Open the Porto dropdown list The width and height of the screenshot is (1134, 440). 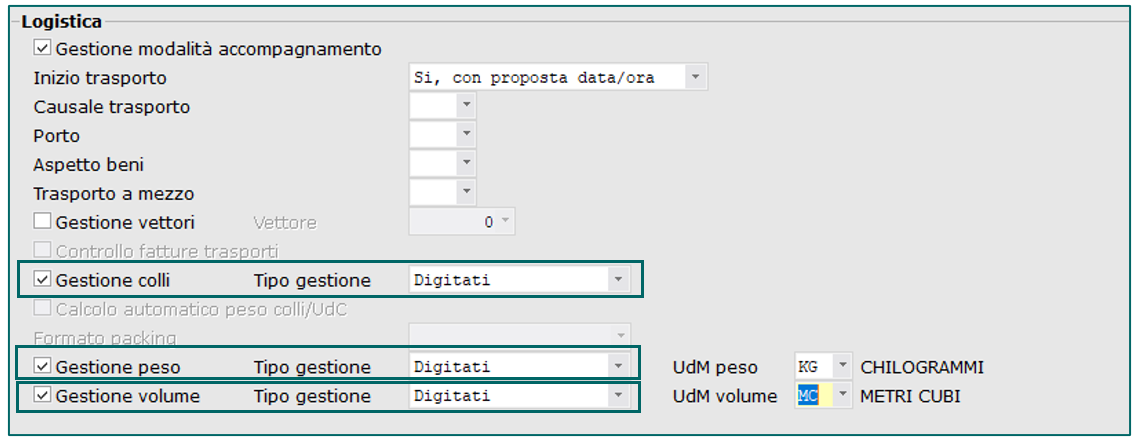pyautogui.click(x=466, y=135)
